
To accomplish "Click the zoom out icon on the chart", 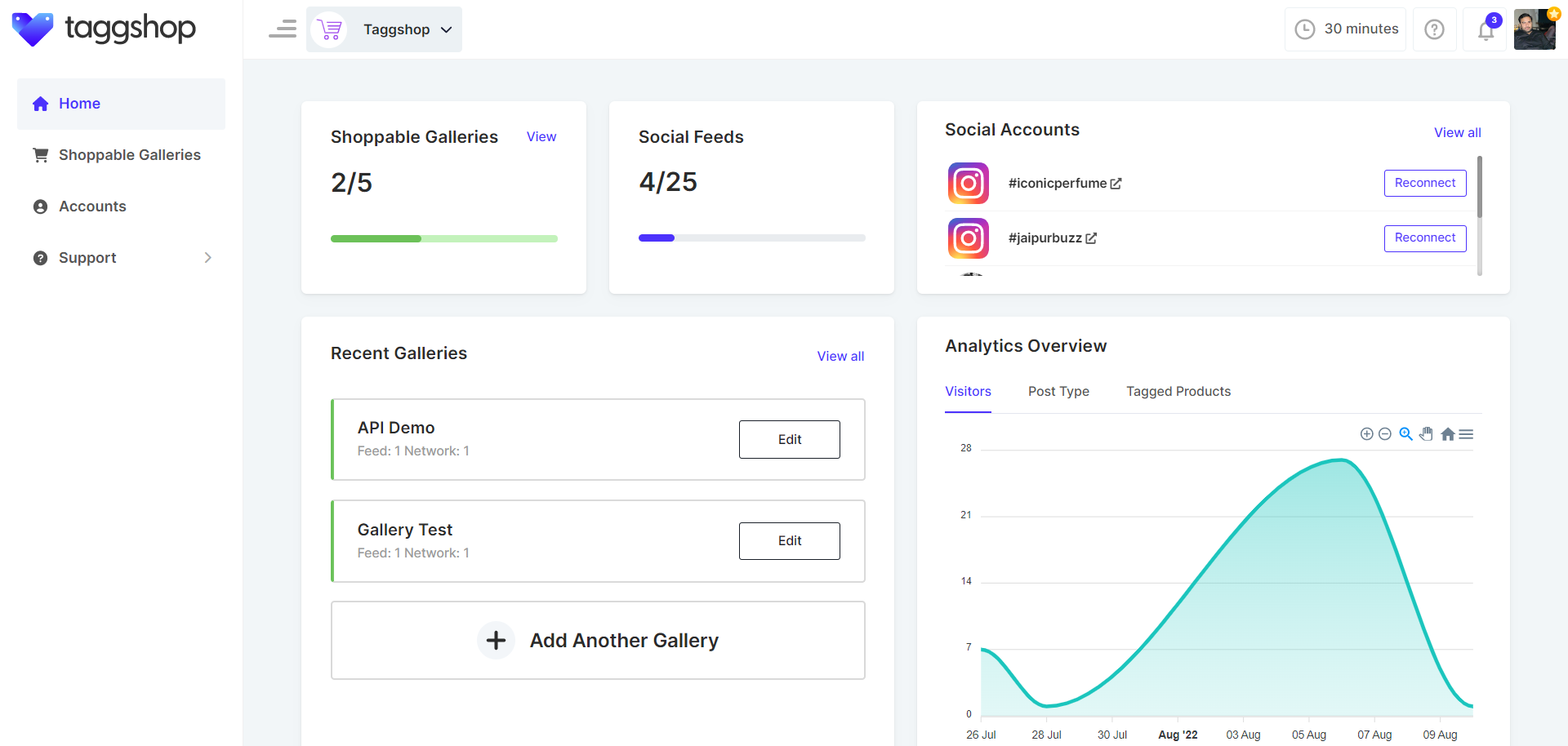I will pos(1385,433).
